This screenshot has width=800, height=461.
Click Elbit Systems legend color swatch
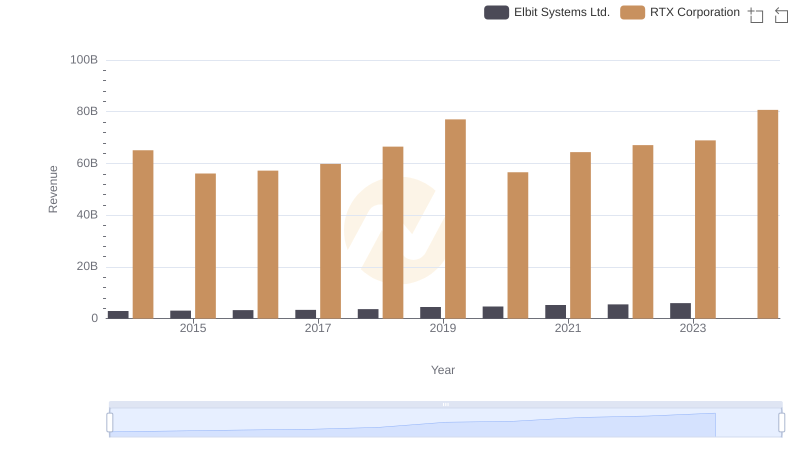point(496,12)
